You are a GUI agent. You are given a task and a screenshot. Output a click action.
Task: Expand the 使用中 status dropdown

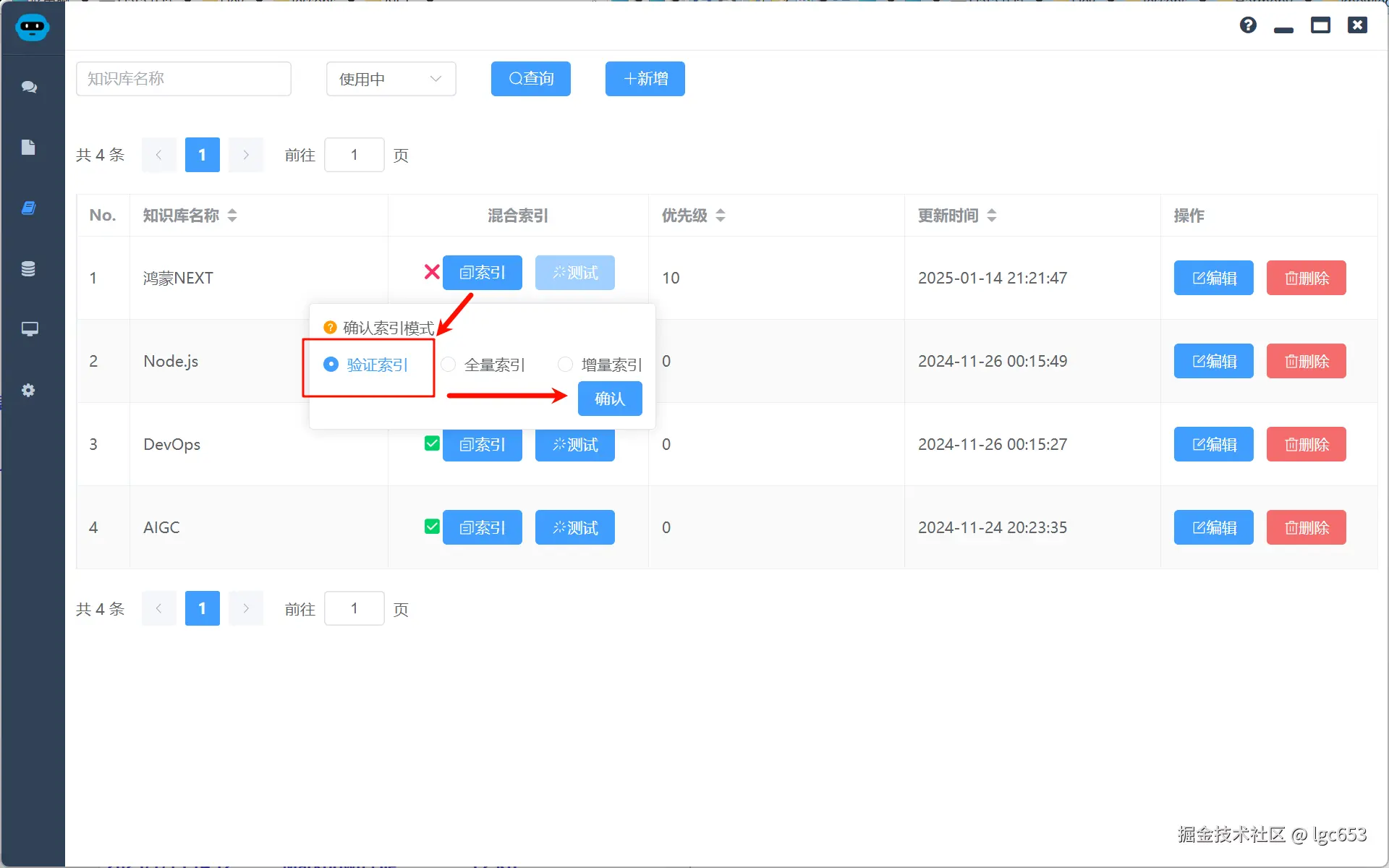click(391, 79)
